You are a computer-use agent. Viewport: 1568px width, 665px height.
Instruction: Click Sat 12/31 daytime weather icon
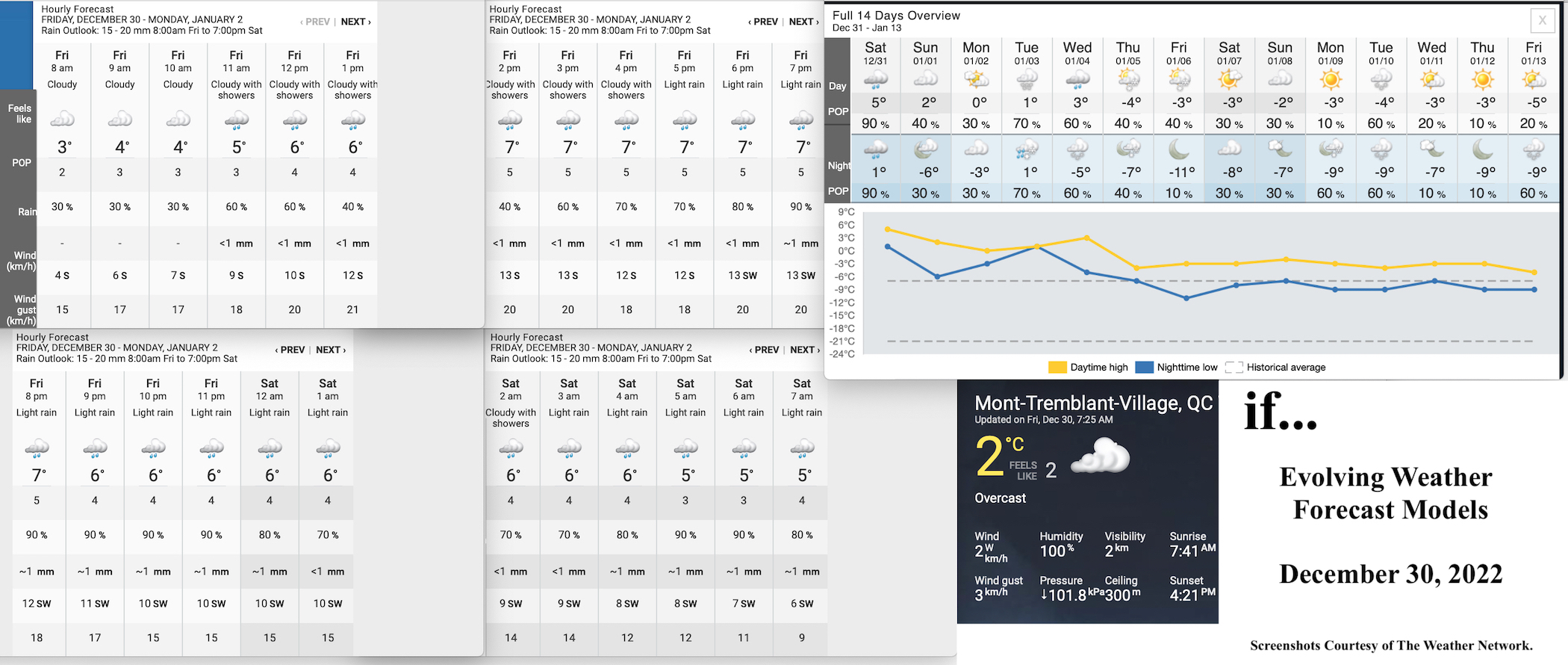tap(876, 79)
